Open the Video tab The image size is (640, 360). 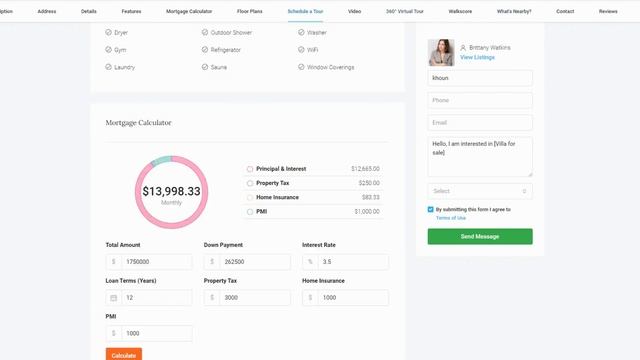[x=354, y=11]
